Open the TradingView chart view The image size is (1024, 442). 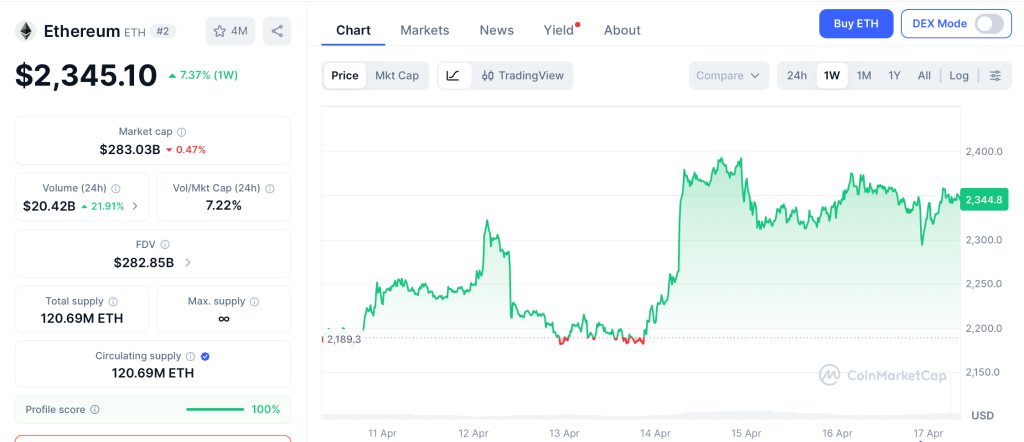pyautogui.click(x=522, y=76)
